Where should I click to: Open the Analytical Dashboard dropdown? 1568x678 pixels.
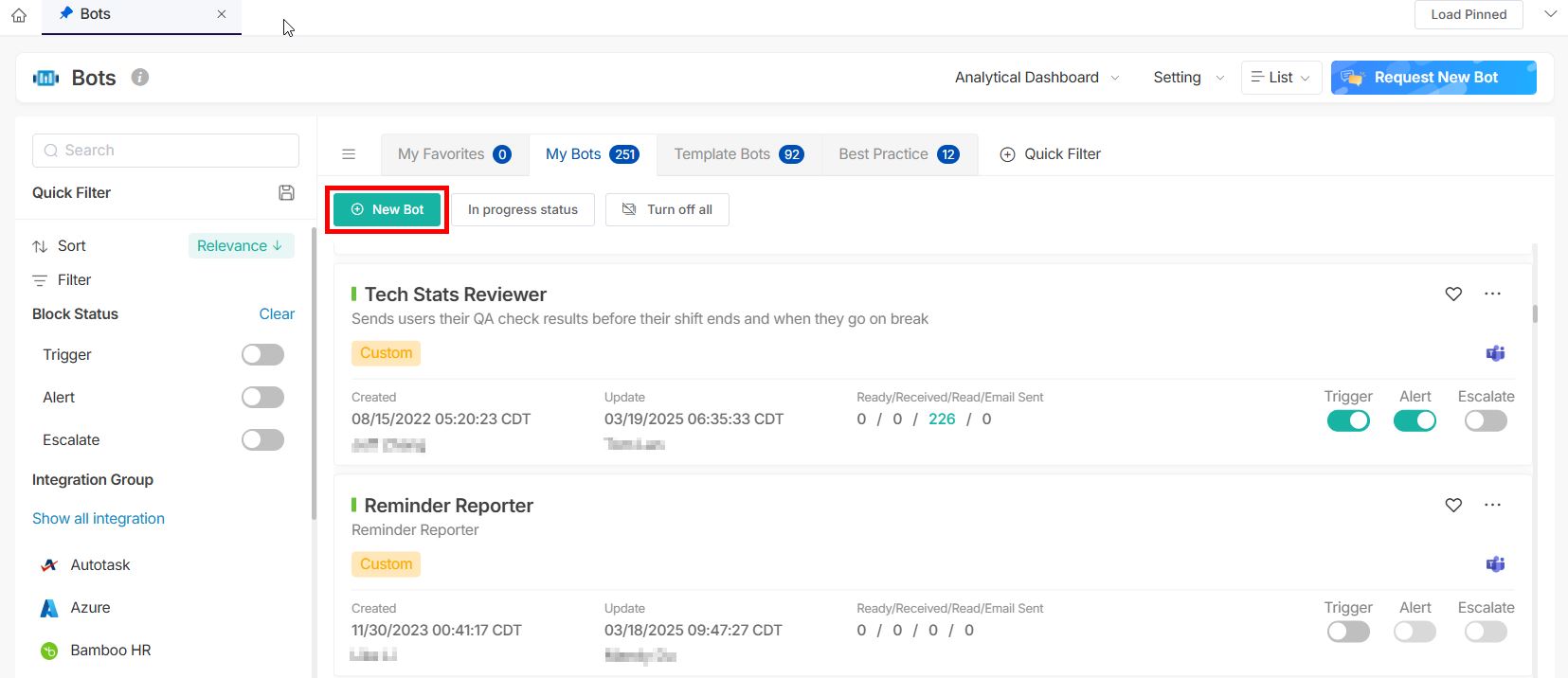[1036, 78]
